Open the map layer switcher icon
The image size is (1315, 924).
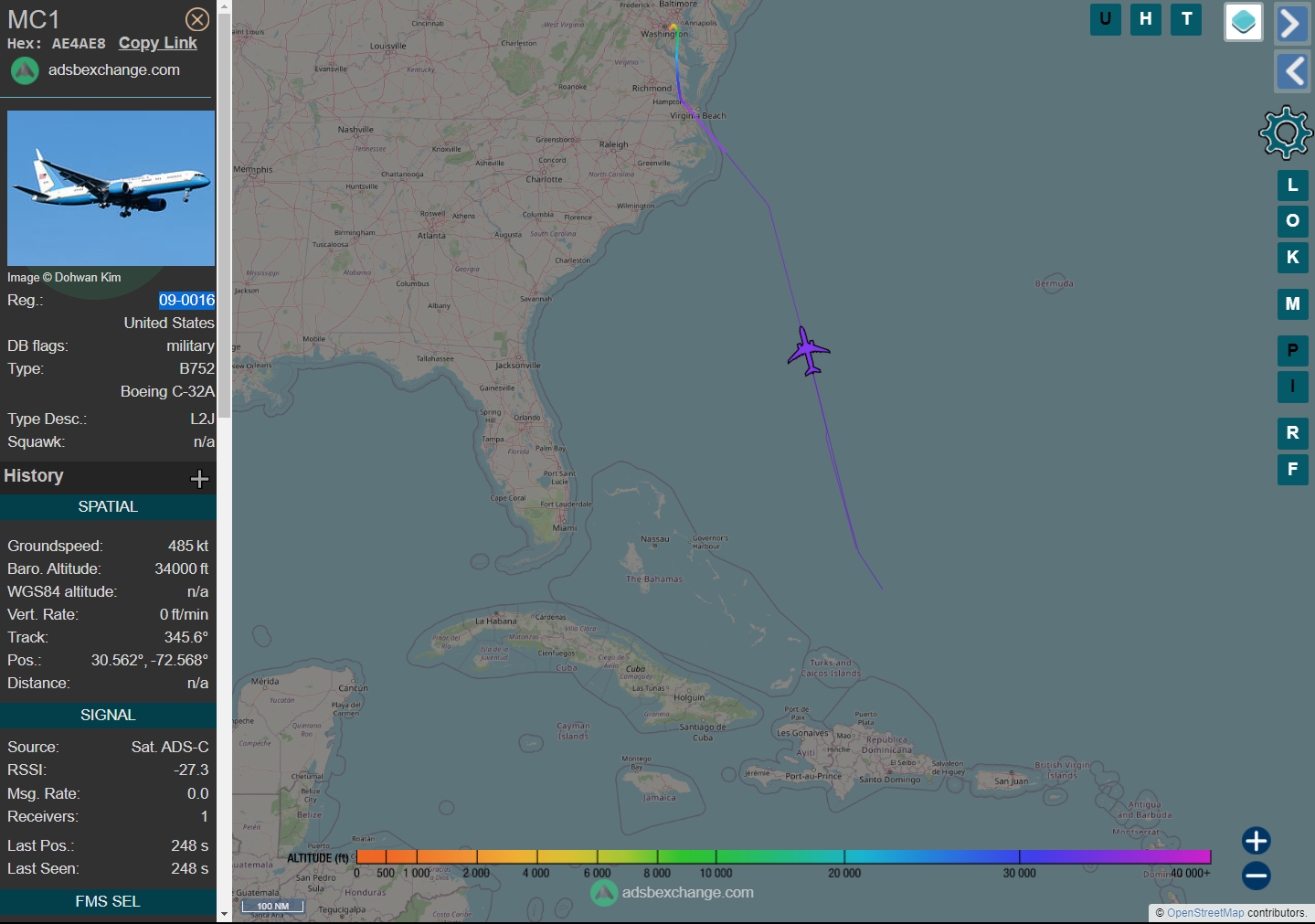(x=1244, y=22)
